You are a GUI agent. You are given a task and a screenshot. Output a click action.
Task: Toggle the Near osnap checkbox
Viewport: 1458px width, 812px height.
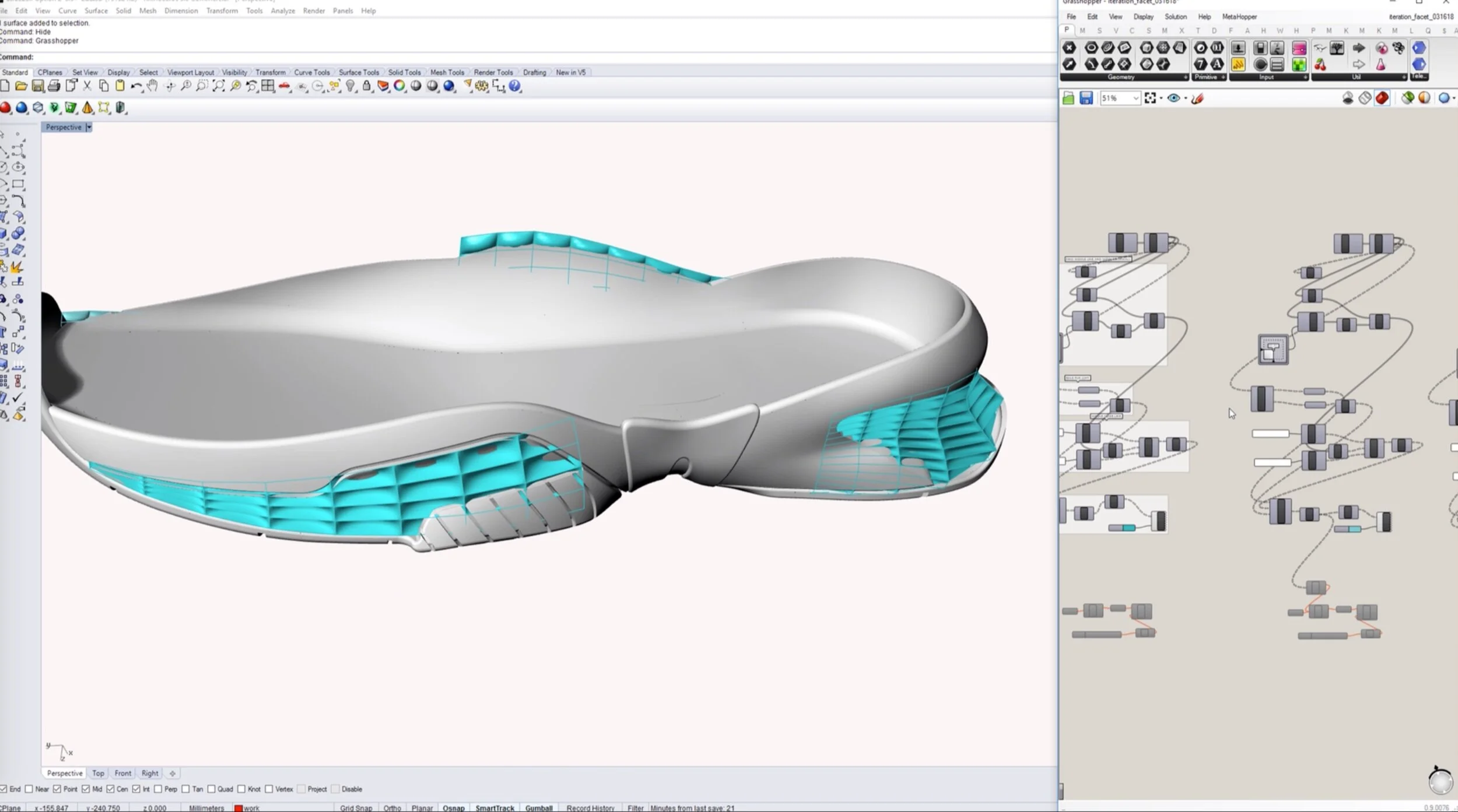[x=29, y=789]
